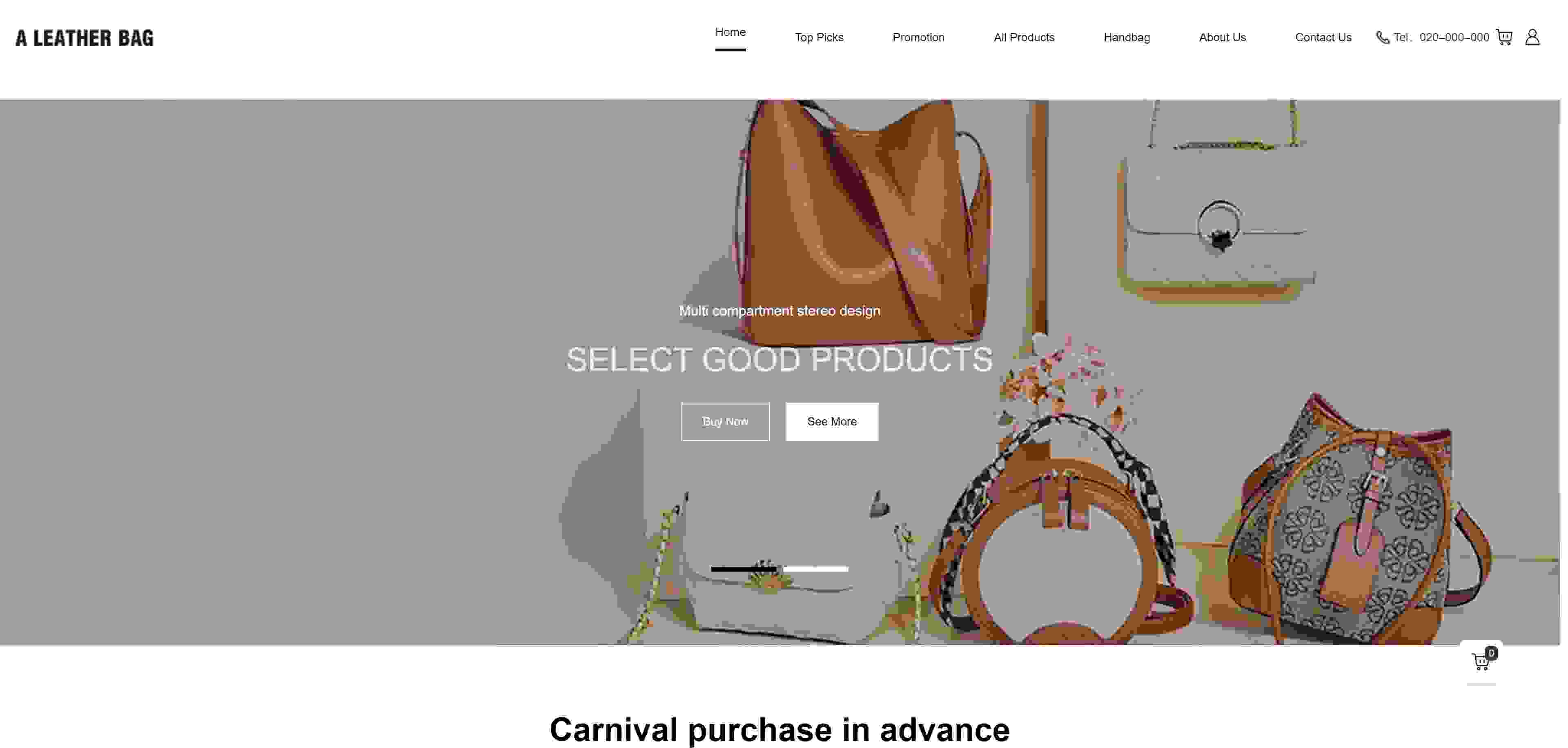Viewport: 1568px width, 748px height.
Task: Open the Promotion menu item
Action: click(918, 38)
